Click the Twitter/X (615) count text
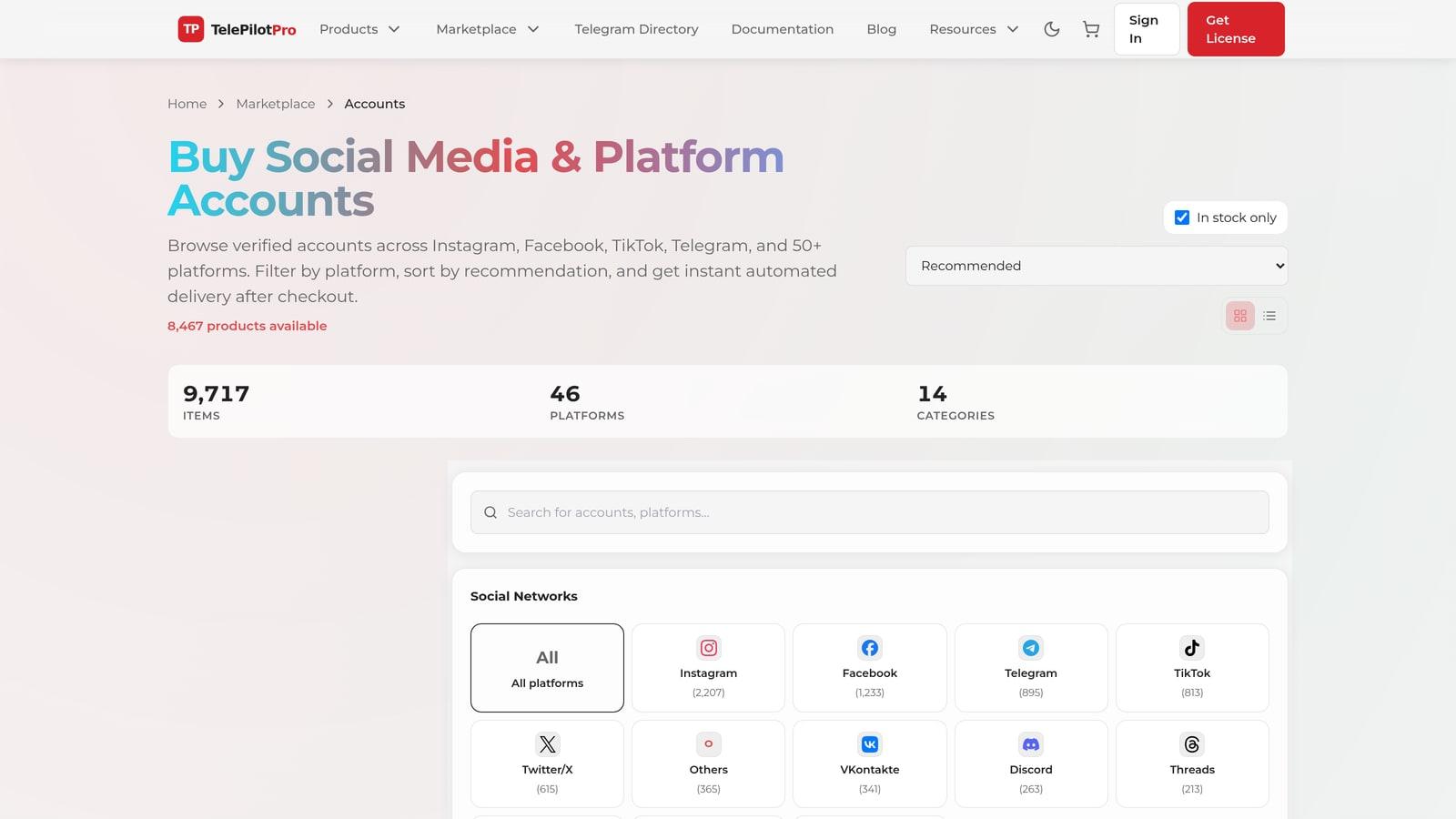This screenshot has height=819, width=1456. [x=547, y=789]
